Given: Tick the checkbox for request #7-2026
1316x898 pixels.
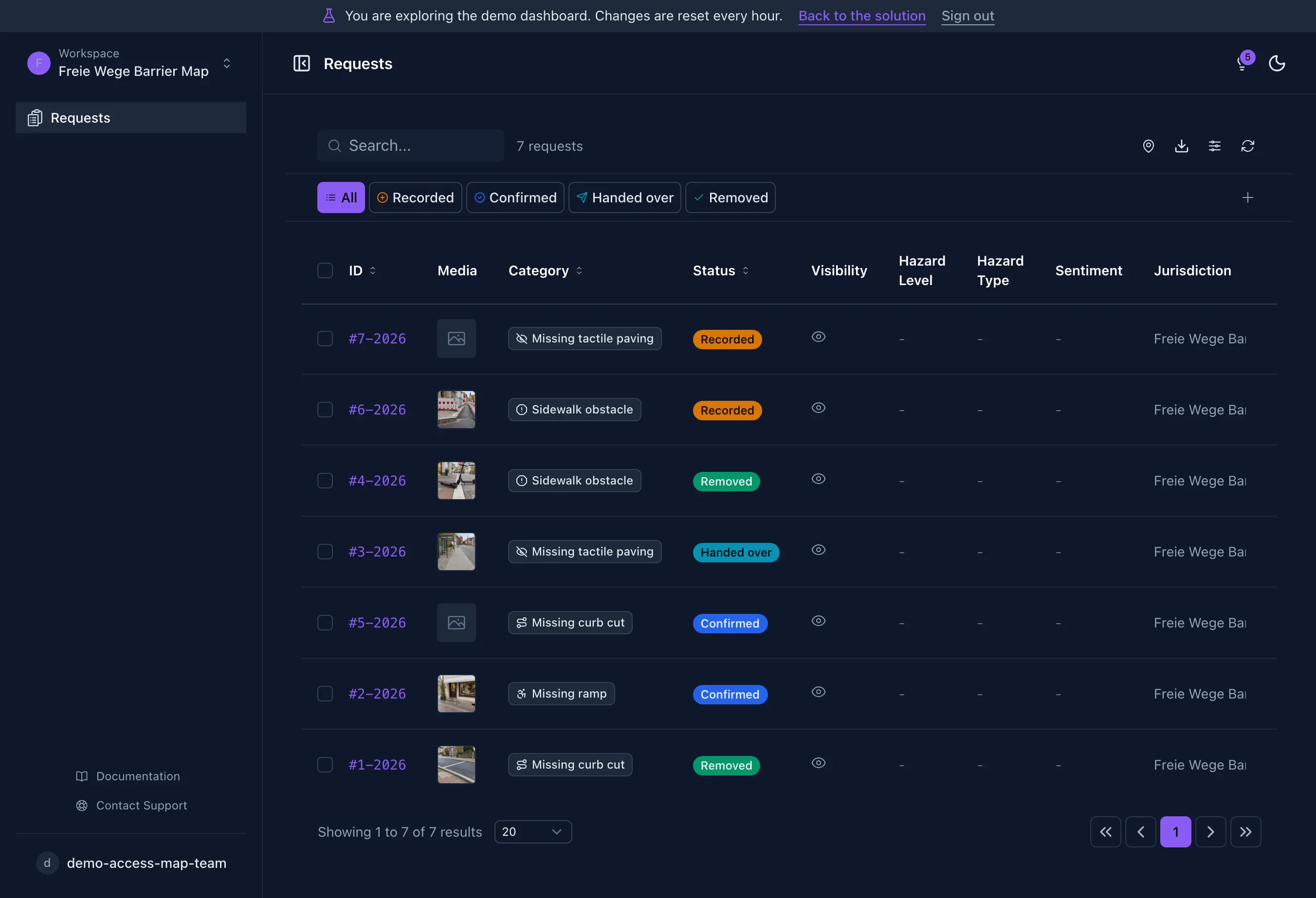Looking at the screenshot, I should 325,339.
